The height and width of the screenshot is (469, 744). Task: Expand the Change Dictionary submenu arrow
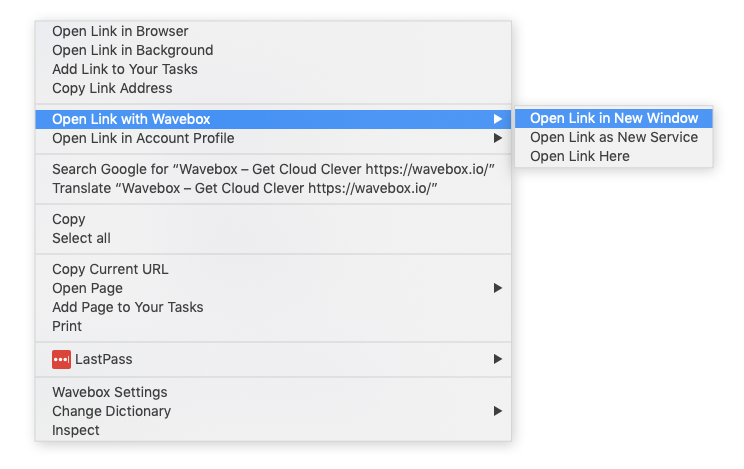coord(497,411)
